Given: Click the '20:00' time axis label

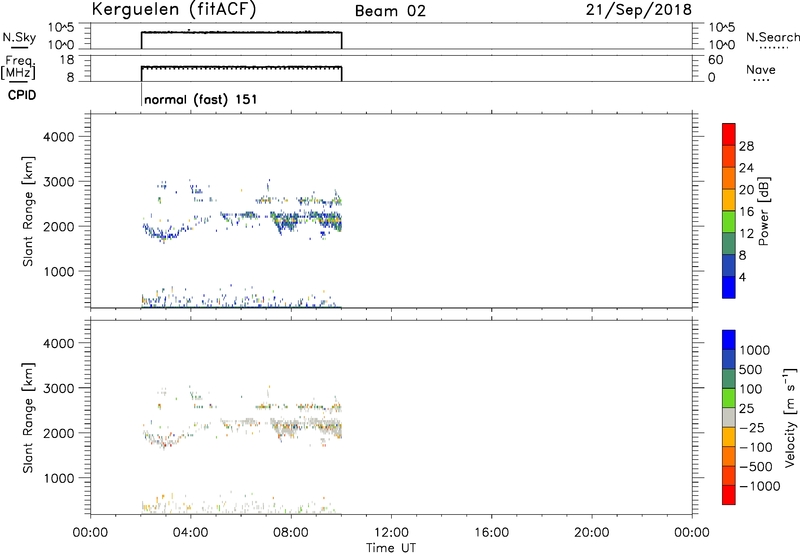Looking at the screenshot, I should click(x=592, y=533).
